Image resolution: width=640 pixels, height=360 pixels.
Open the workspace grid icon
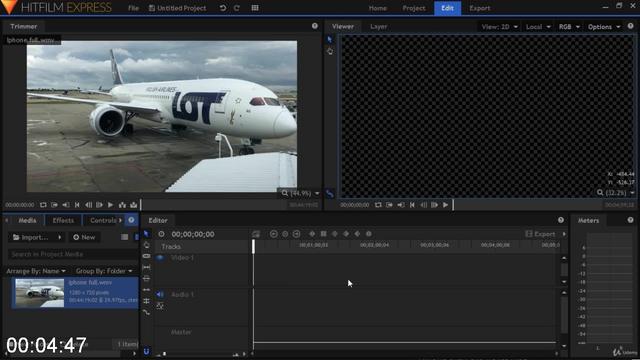(x=255, y=8)
